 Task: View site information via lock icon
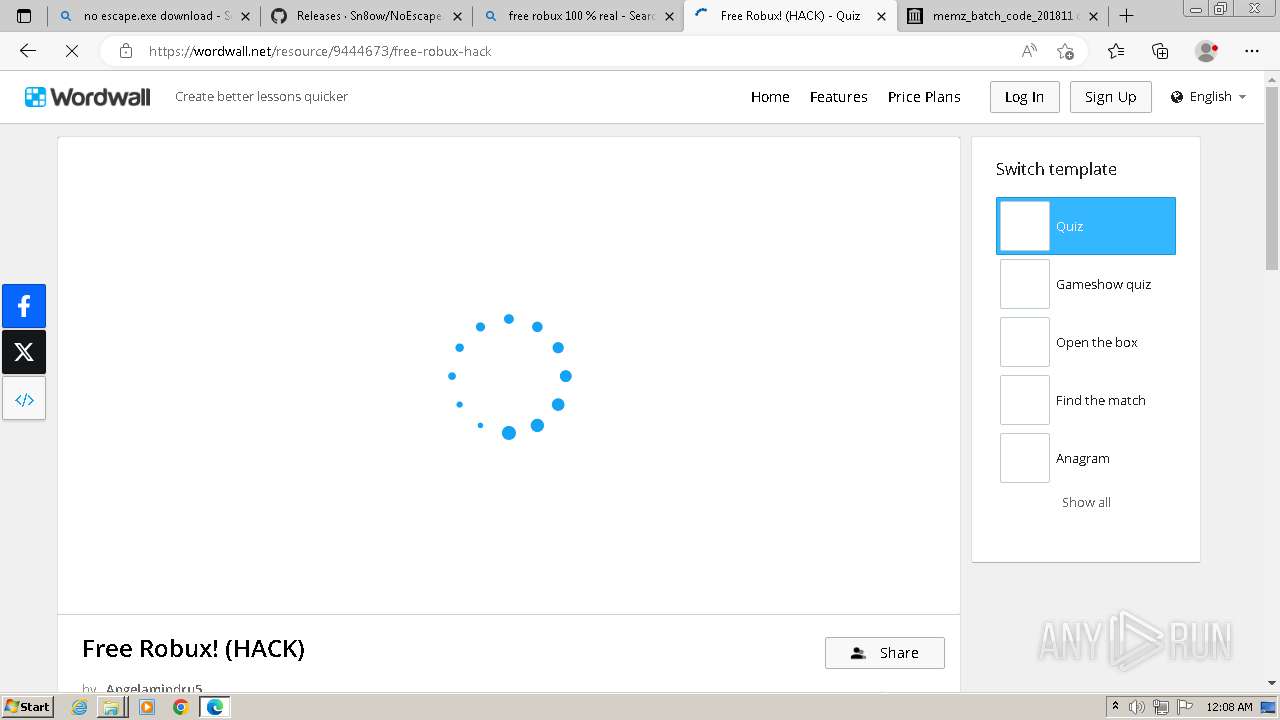(125, 51)
